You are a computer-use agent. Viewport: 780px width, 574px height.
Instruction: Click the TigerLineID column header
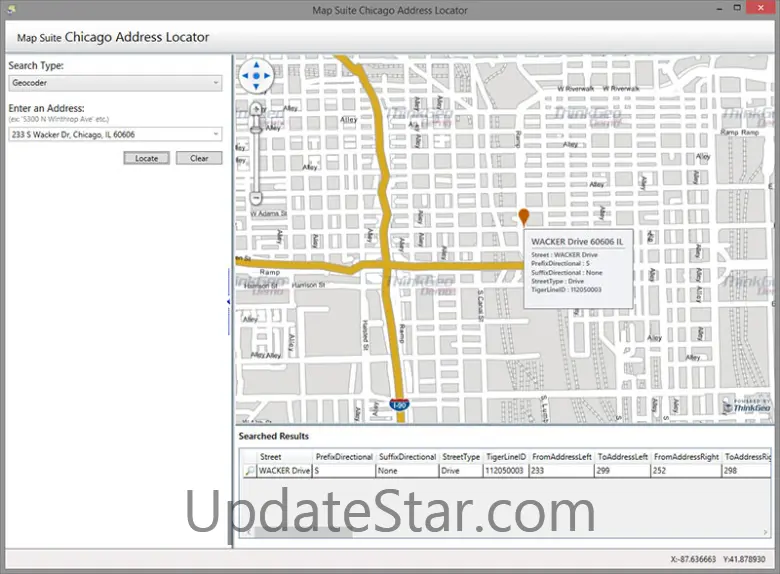pyautogui.click(x=506, y=457)
